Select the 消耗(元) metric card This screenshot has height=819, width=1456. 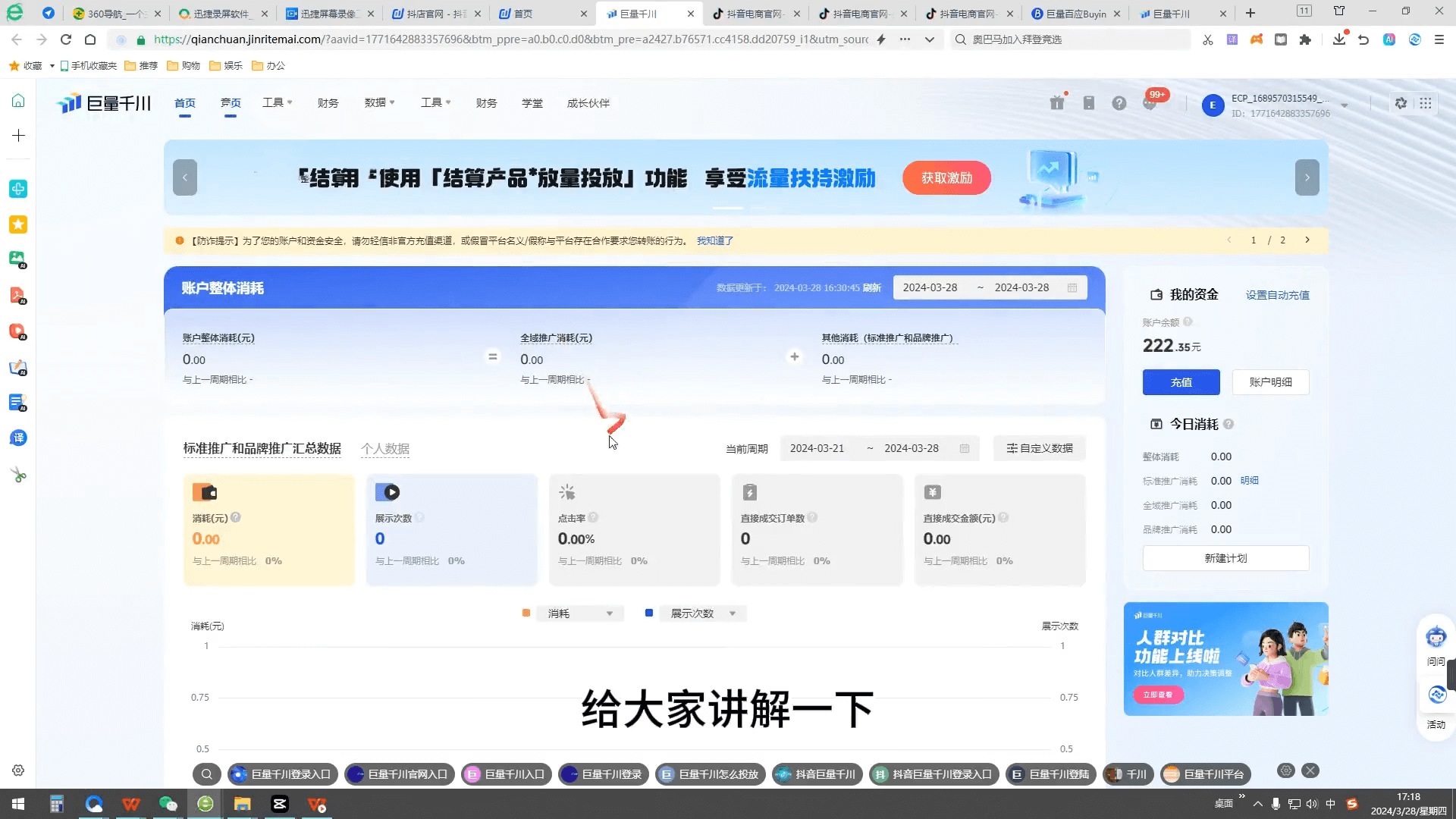(268, 530)
